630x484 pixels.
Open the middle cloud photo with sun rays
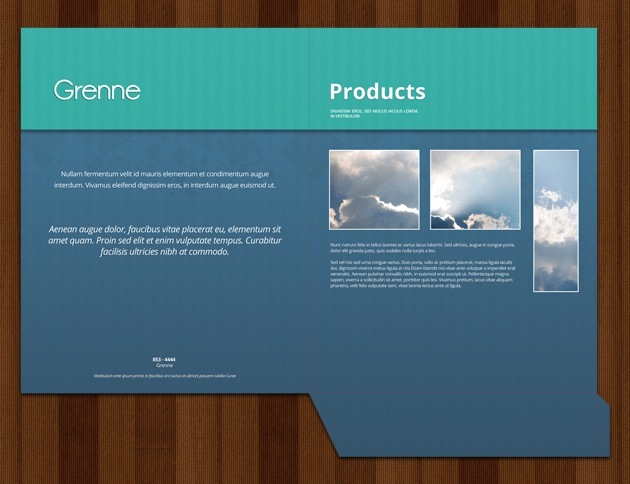click(475, 190)
